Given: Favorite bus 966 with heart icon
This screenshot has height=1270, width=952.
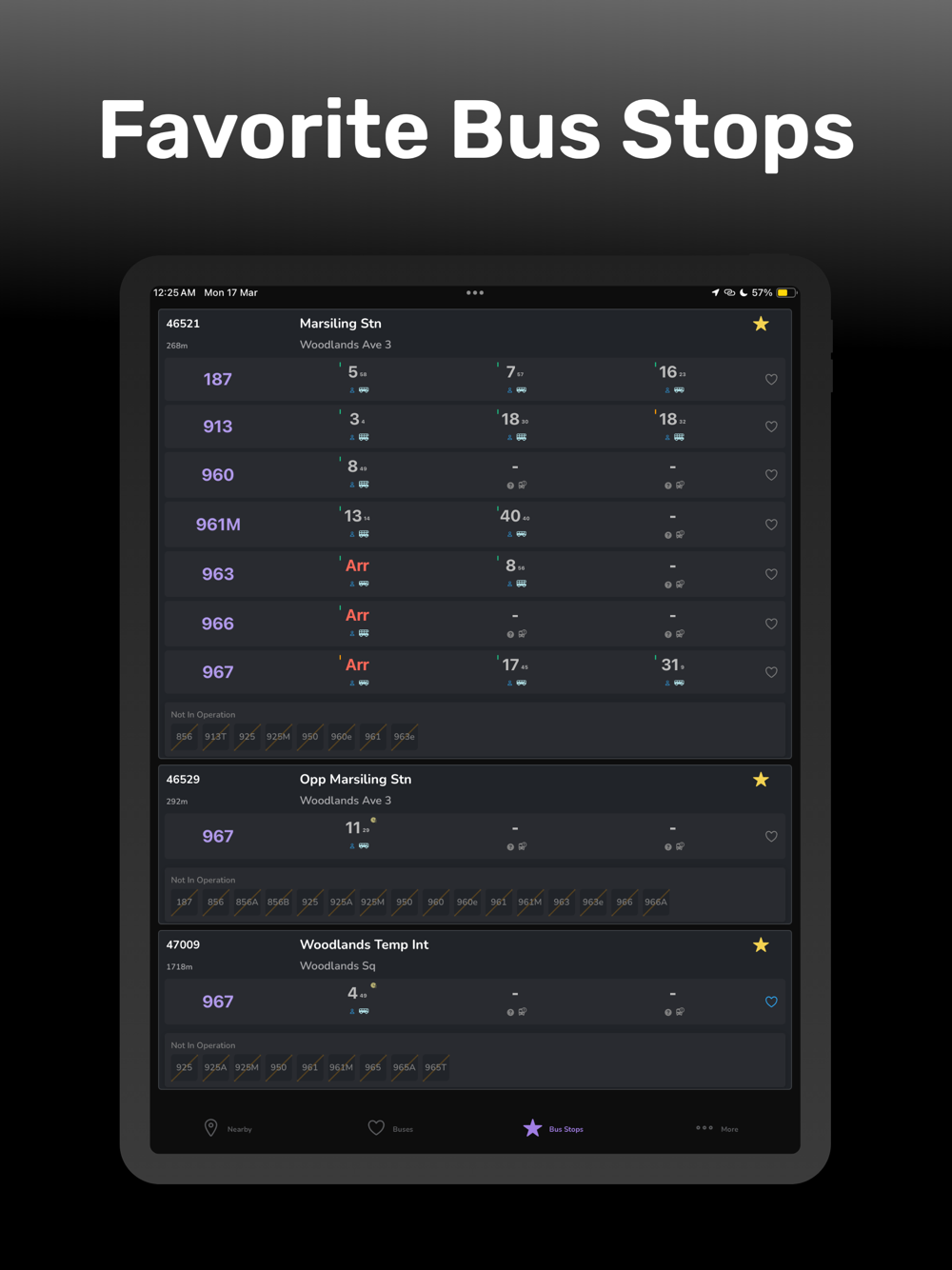Looking at the screenshot, I should (771, 624).
